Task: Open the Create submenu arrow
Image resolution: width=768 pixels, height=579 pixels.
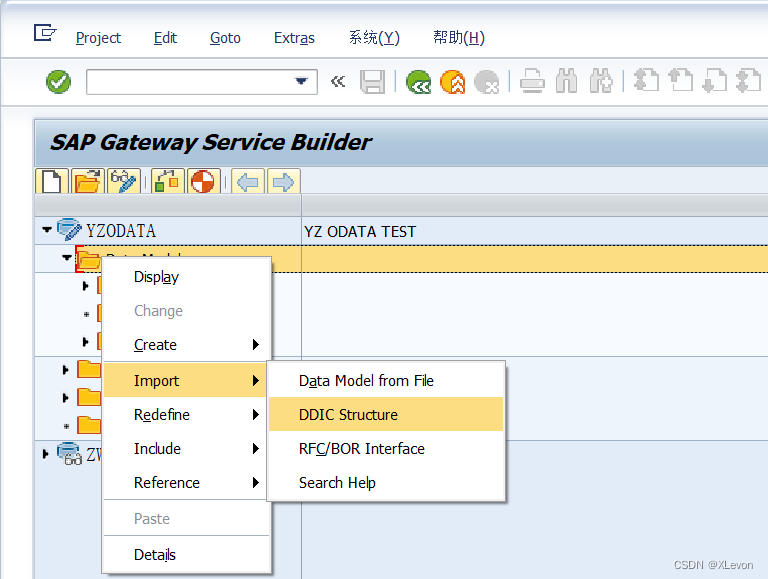Action: tap(255, 344)
